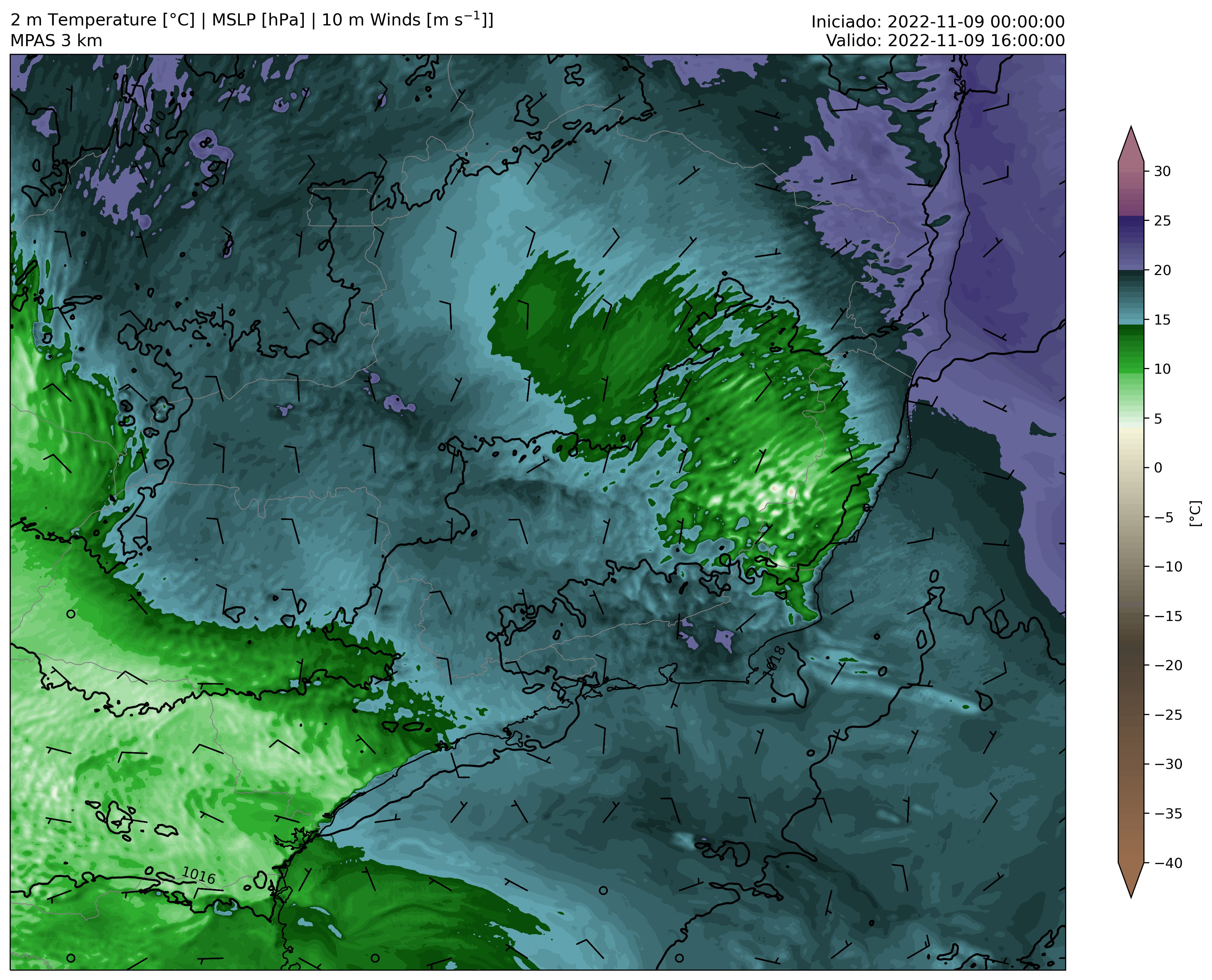Click the 'Iniciado: 2022-11-09 00:00:00' line
This screenshot has height=980, width=1212.
(938, 21)
